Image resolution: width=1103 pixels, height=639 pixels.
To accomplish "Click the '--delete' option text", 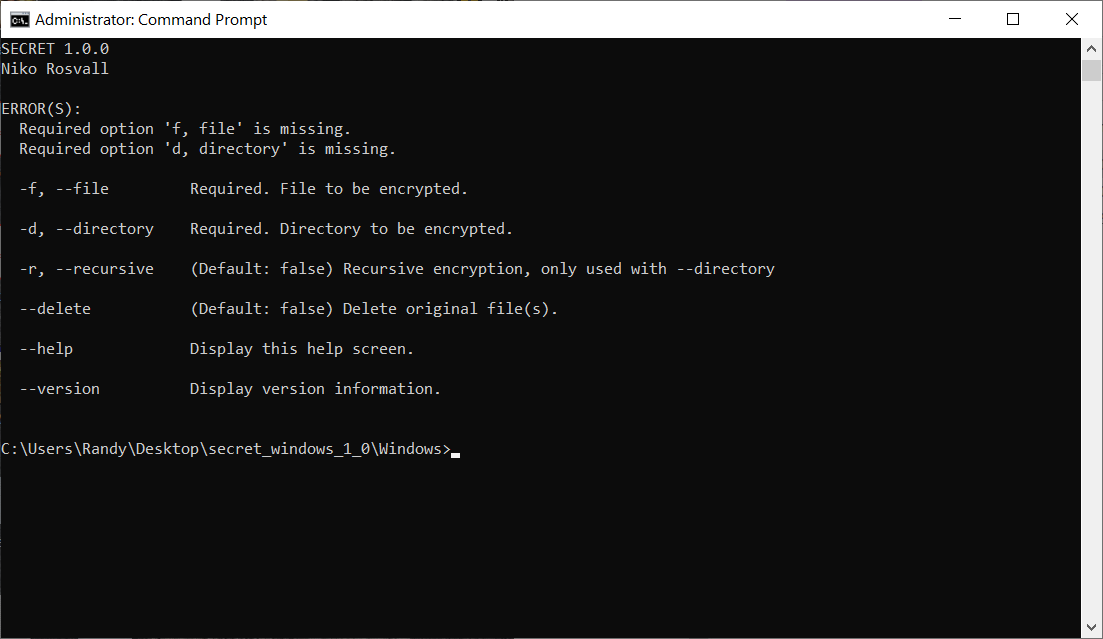I will tap(55, 309).
